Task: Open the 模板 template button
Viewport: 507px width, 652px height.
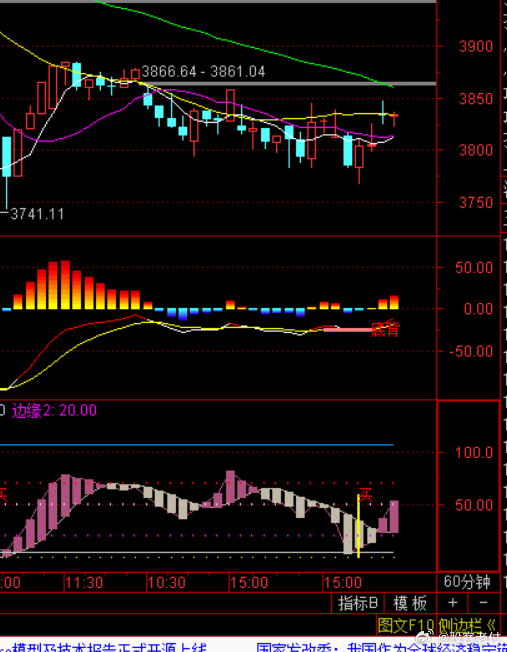Action: tap(410, 603)
